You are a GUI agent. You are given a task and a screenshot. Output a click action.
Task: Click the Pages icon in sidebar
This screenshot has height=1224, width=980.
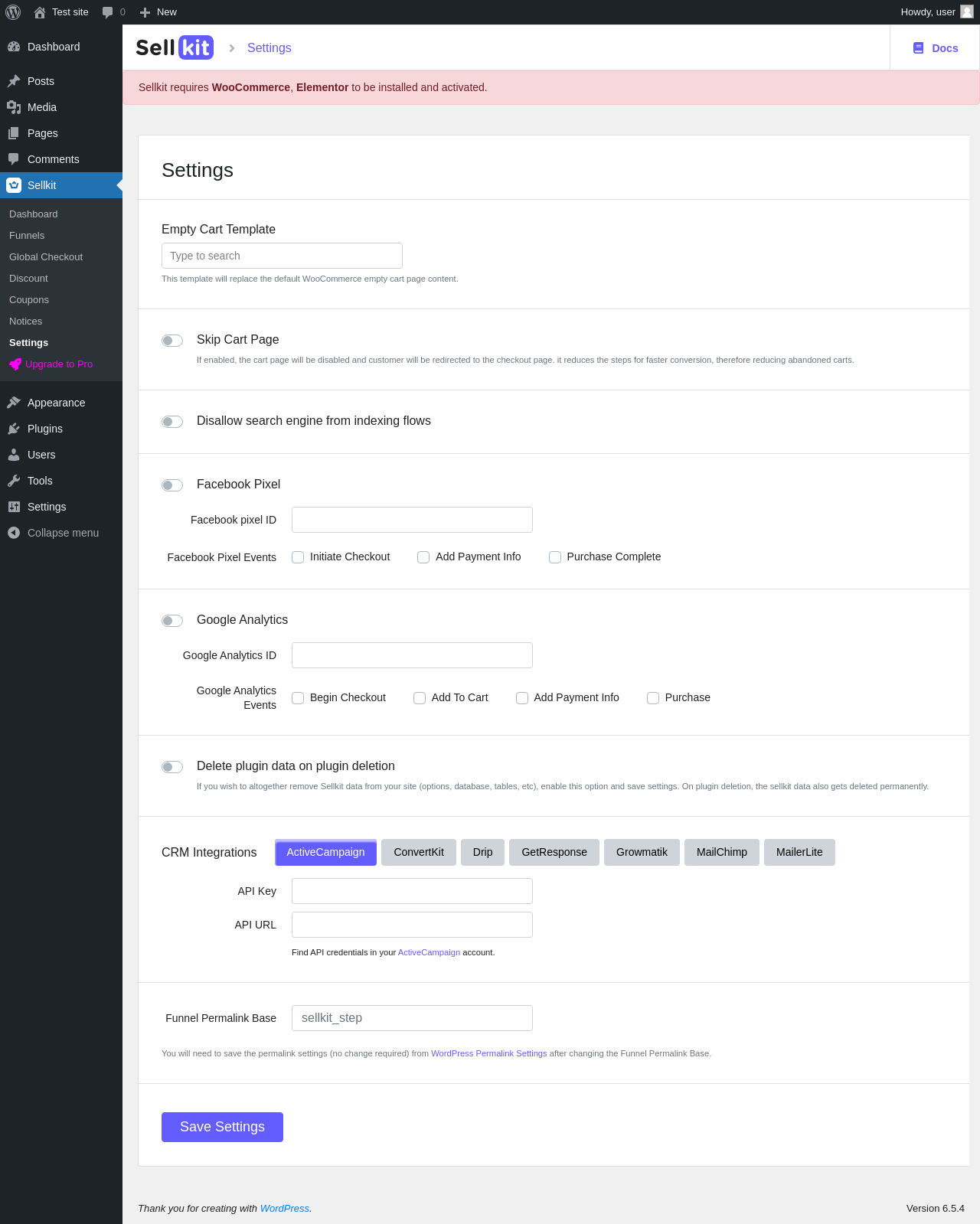click(x=14, y=133)
